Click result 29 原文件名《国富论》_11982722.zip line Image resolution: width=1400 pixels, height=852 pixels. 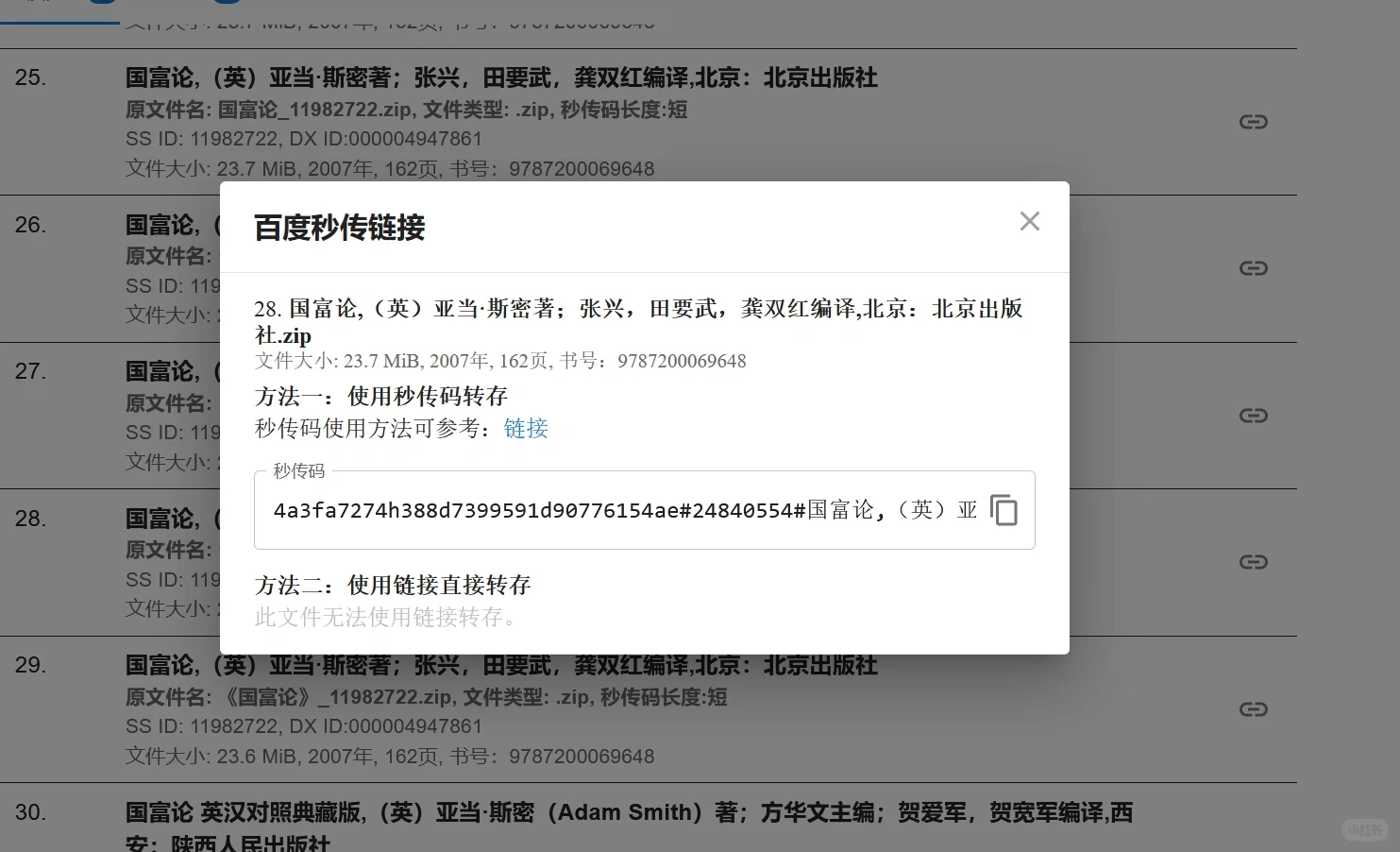click(x=426, y=697)
